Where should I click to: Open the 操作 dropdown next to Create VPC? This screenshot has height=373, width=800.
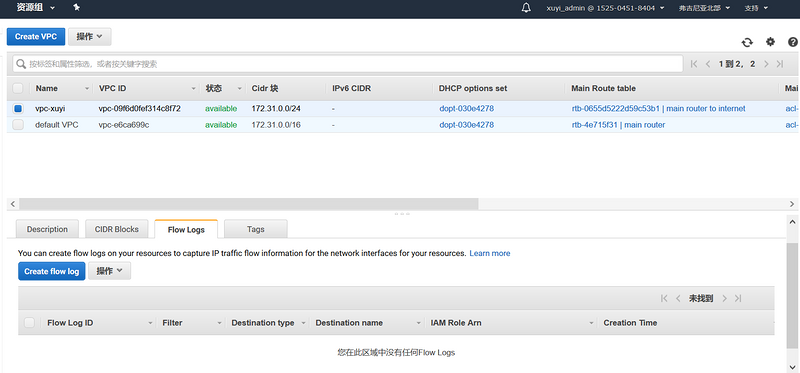point(90,37)
